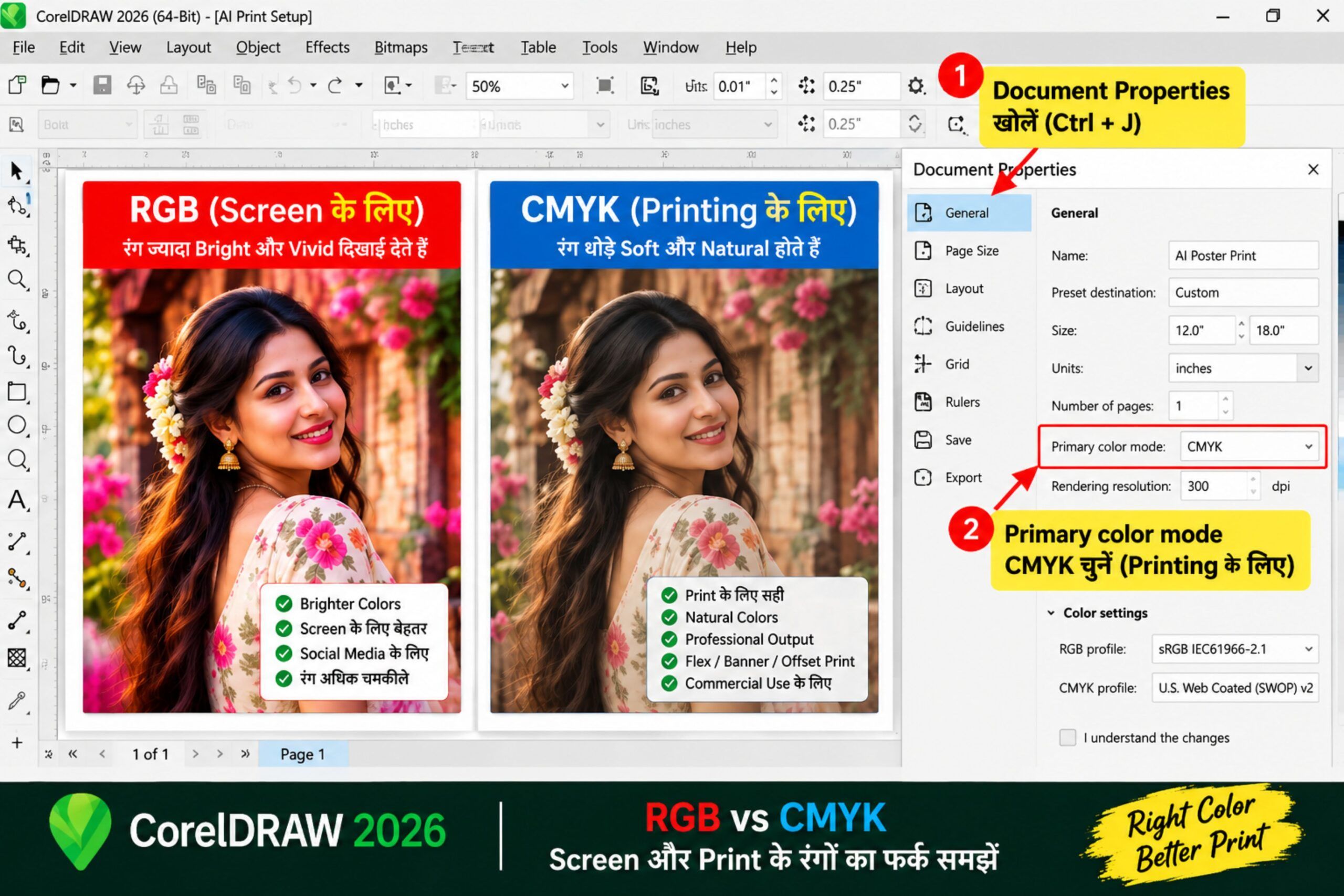Open the Undo history dropdown arrow

pyautogui.click(x=313, y=86)
